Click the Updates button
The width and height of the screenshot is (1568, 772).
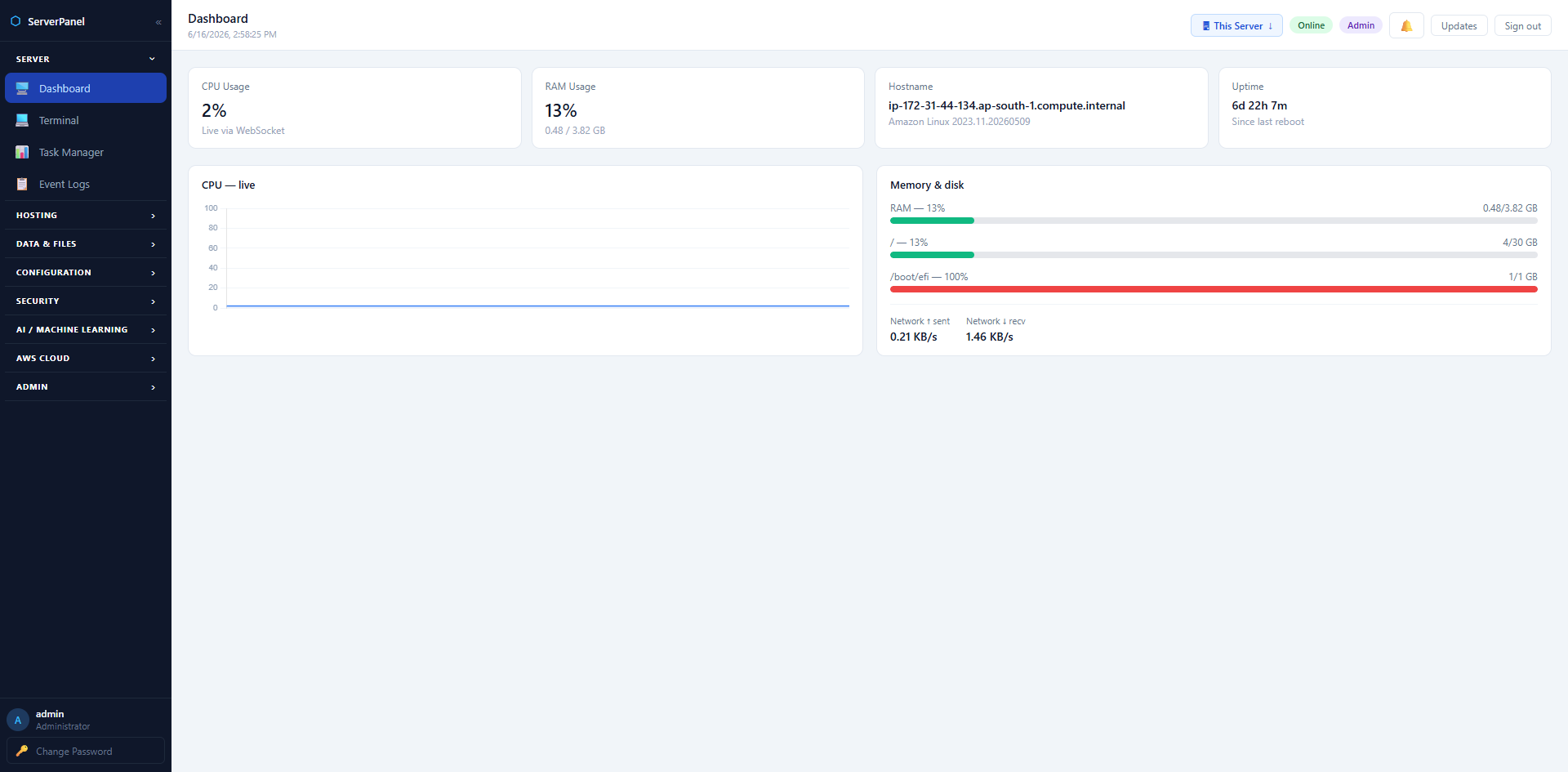point(1459,25)
